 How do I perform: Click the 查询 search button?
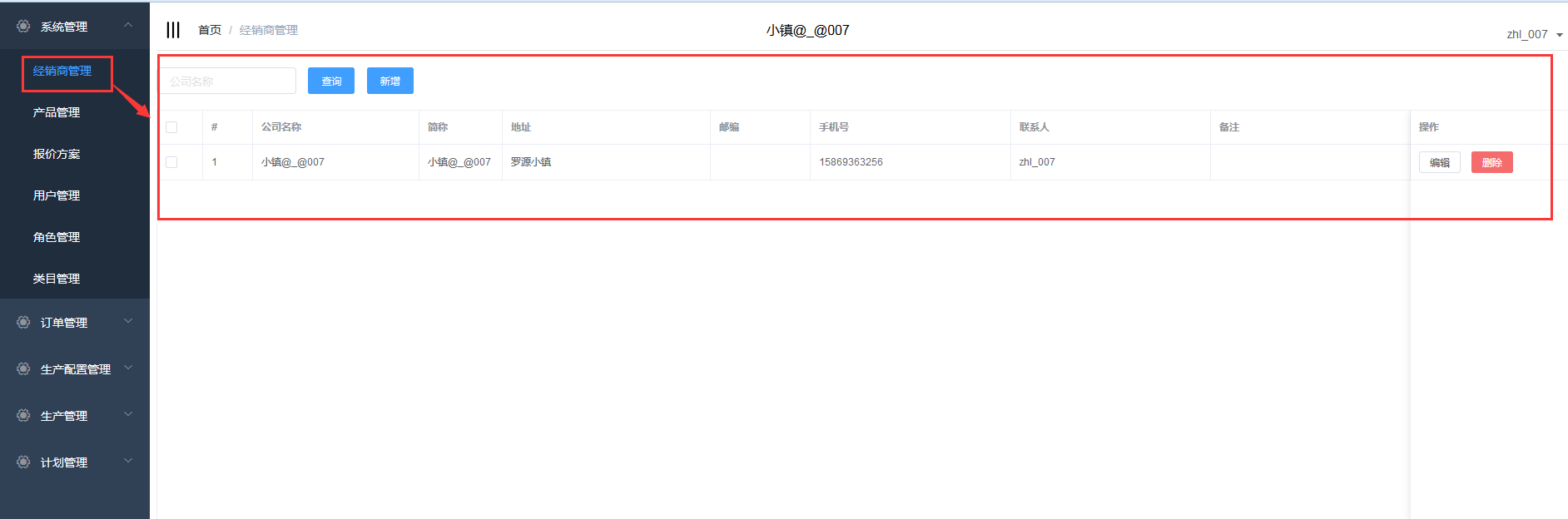[331, 81]
